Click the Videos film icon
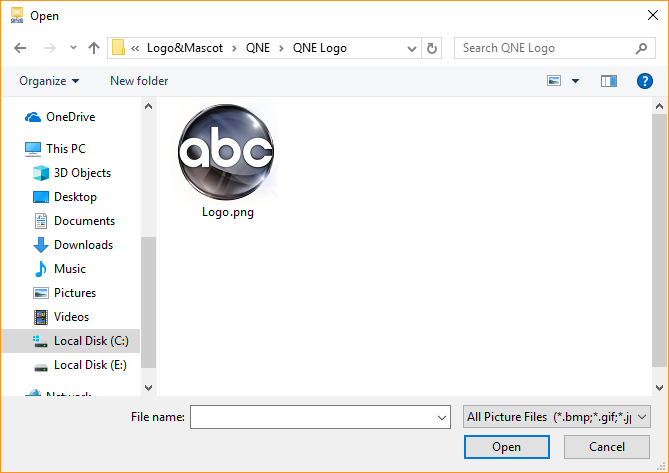This screenshot has width=669, height=473. [x=41, y=317]
